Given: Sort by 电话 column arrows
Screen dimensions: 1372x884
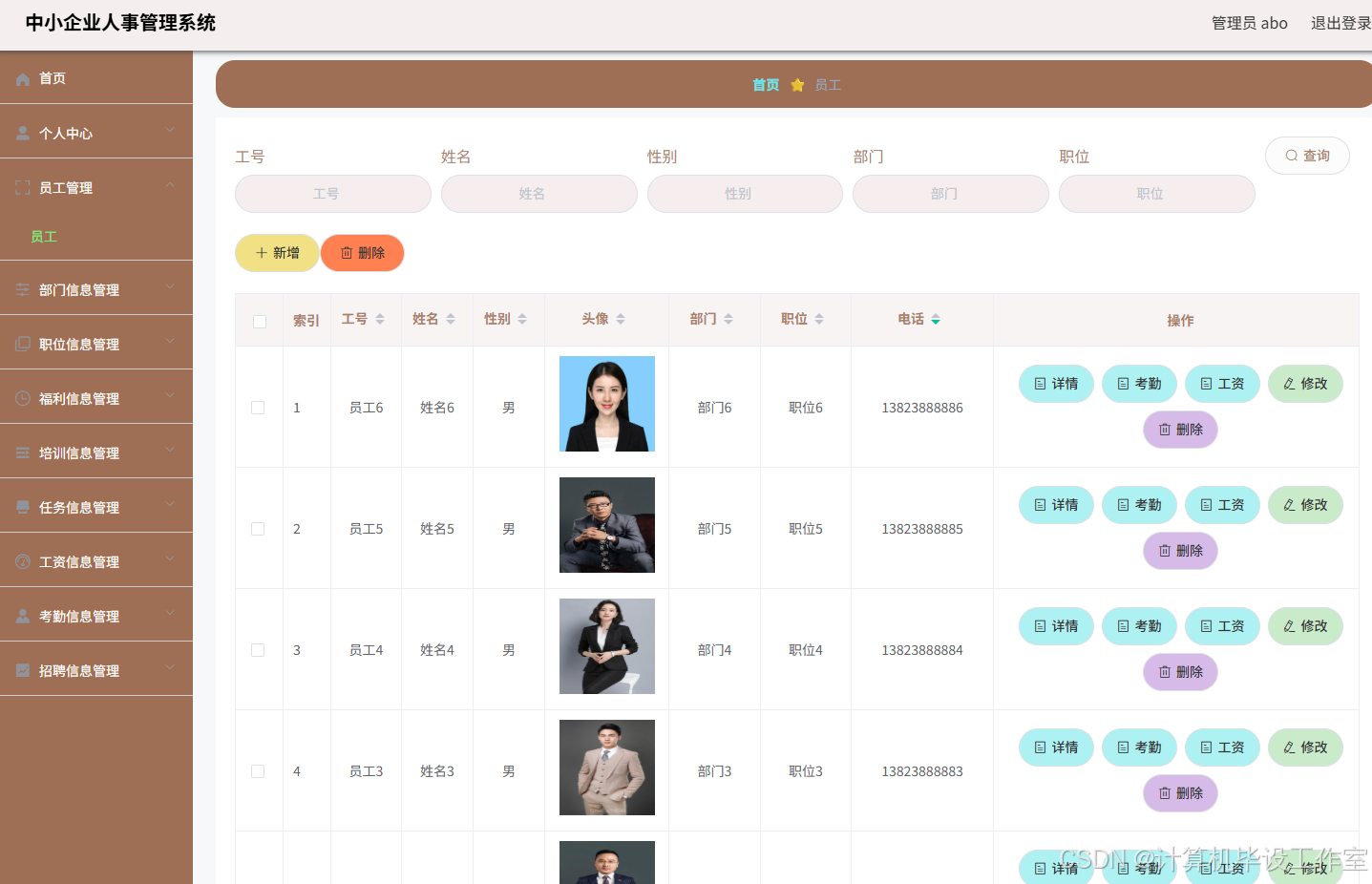Looking at the screenshot, I should [x=936, y=319].
